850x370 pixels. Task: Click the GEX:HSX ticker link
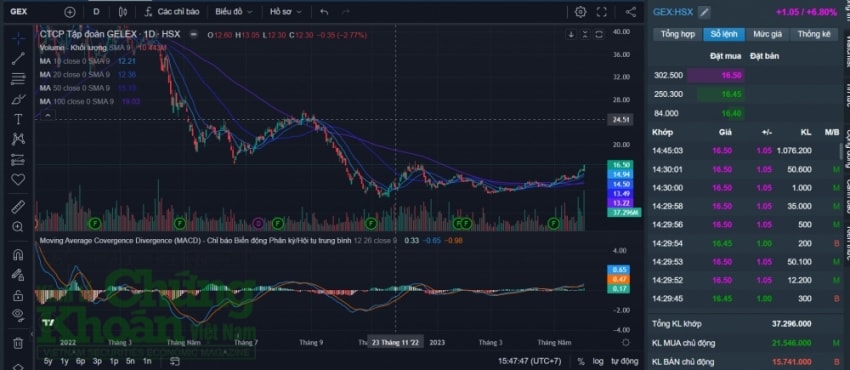(673, 12)
